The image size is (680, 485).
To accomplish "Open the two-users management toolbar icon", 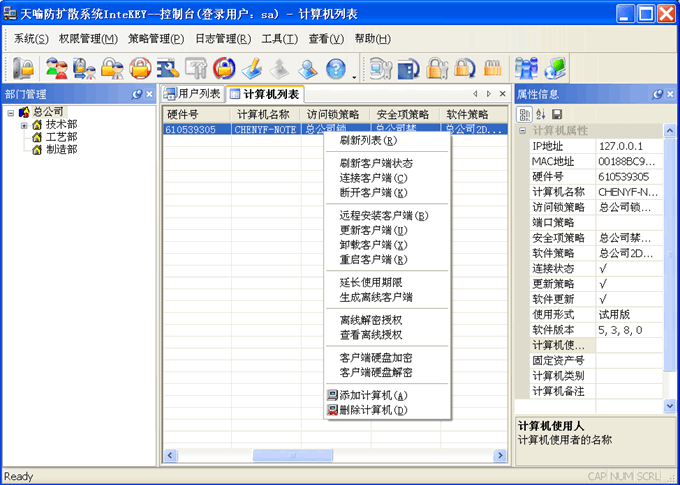I will point(57,69).
